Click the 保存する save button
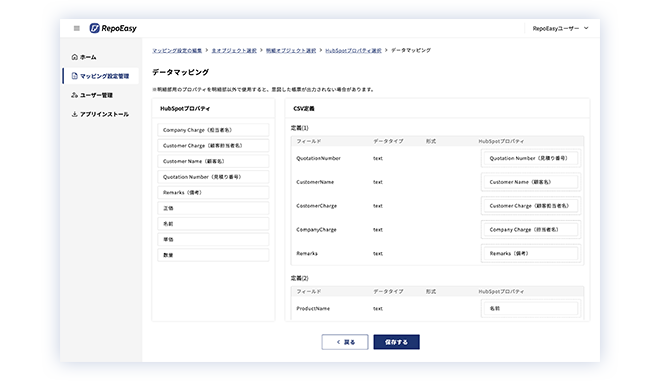Screen dimensions: 660x381 pos(397,342)
